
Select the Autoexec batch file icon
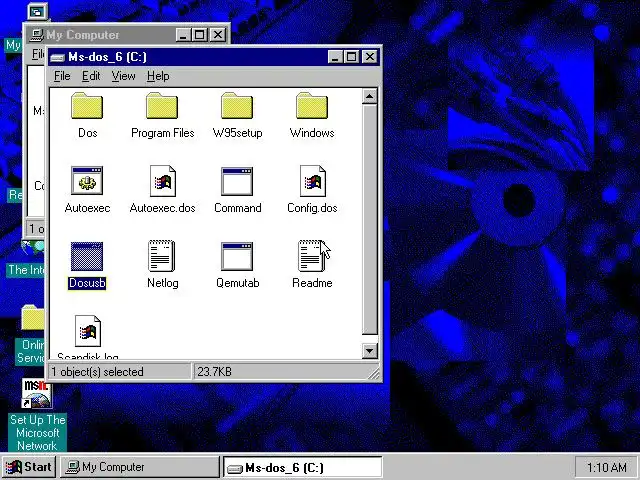[x=87, y=180]
